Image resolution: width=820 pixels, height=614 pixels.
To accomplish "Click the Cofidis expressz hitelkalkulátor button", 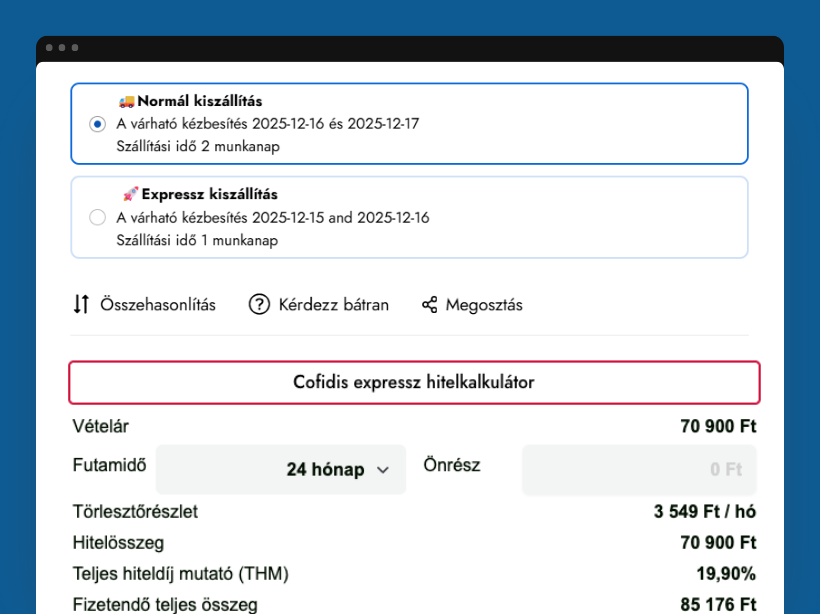I will coord(414,382).
